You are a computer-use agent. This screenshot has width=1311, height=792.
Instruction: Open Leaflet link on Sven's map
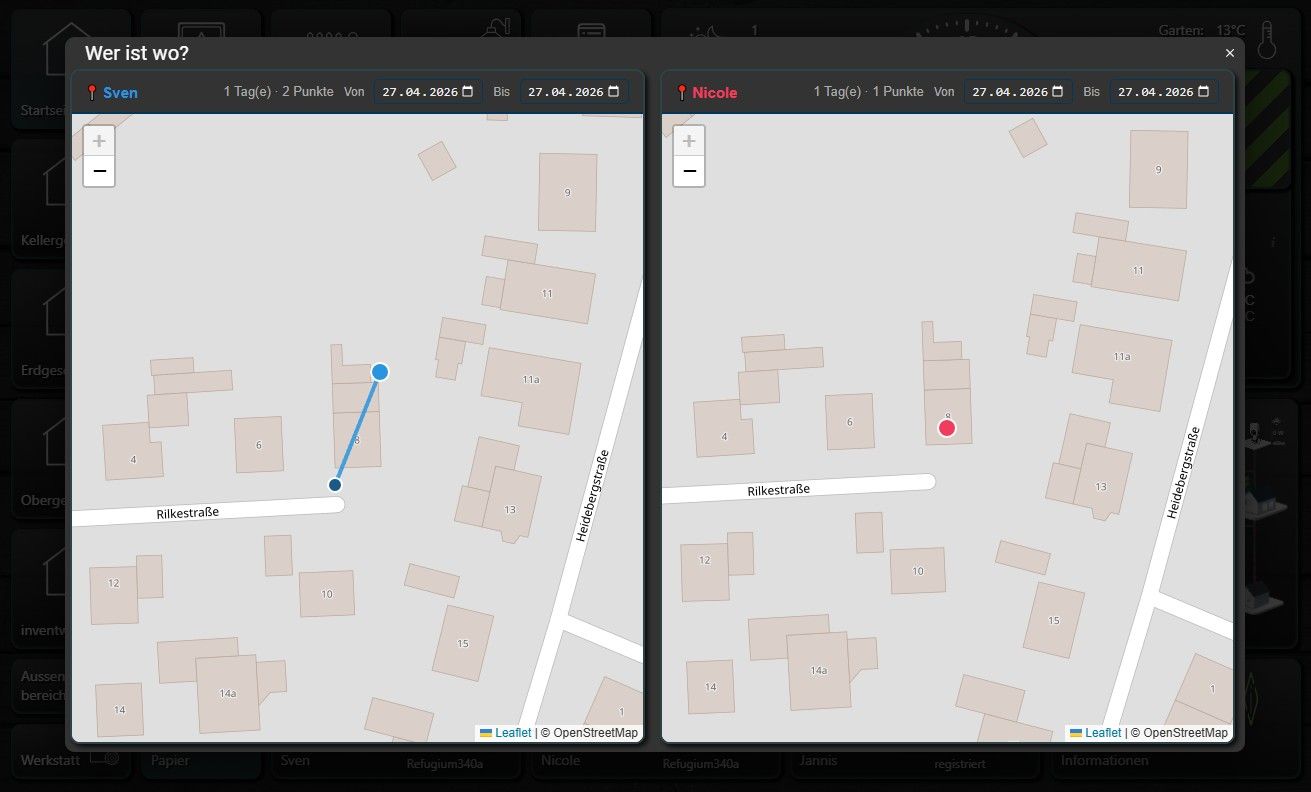coord(513,733)
